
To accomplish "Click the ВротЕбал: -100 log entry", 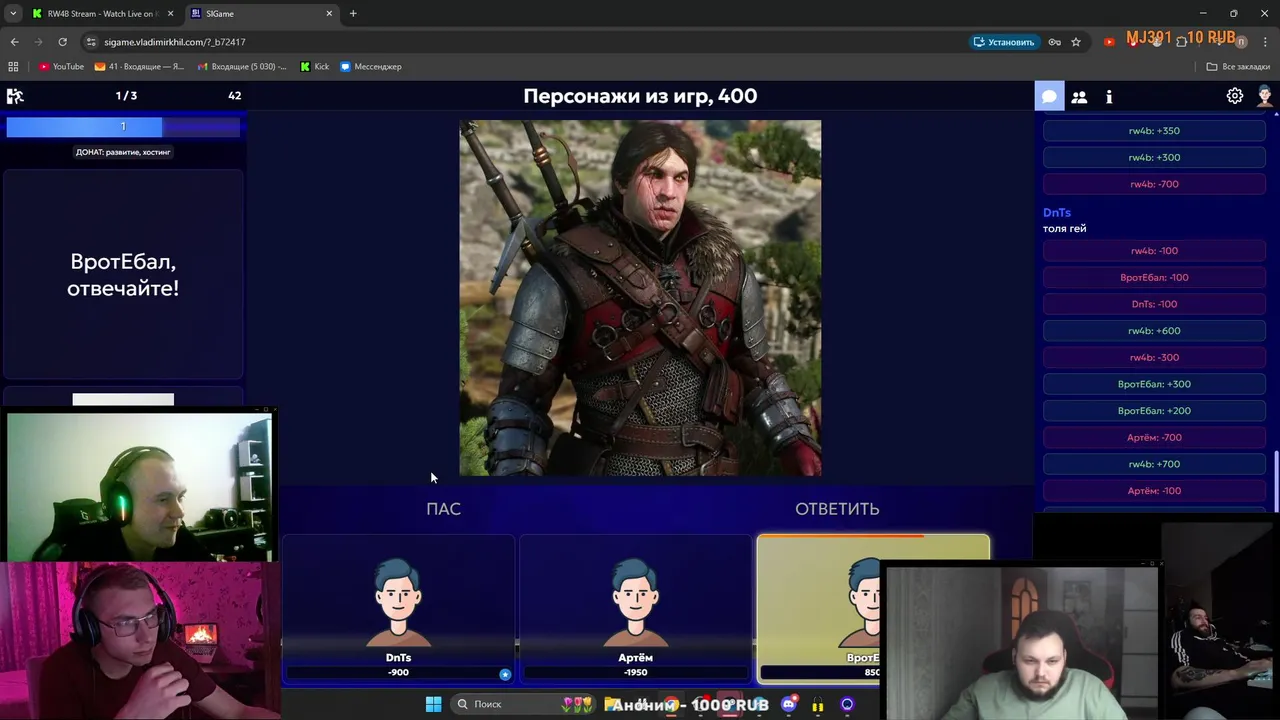I will point(1154,278).
